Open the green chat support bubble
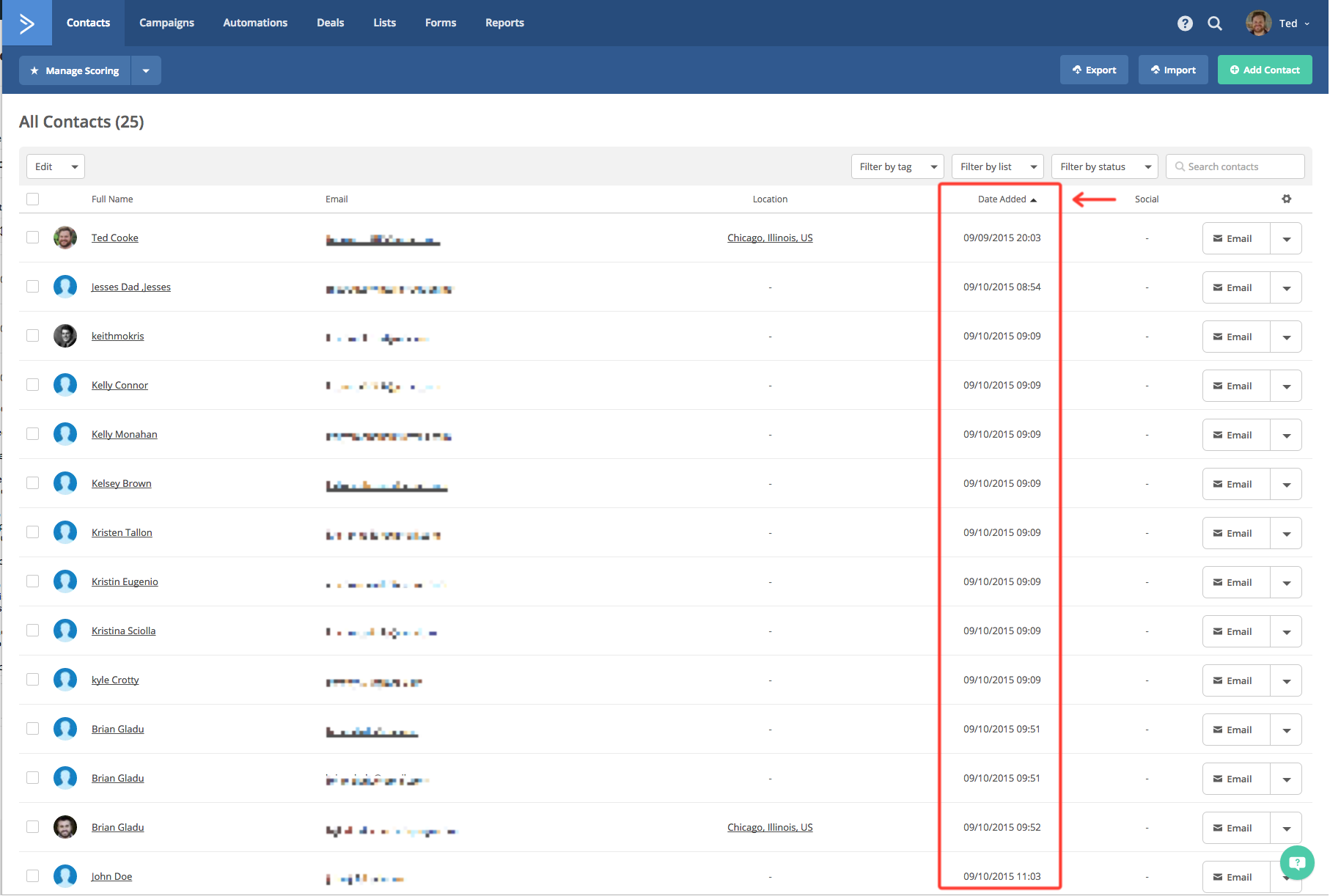Screen dimensions: 1330x896 (x=1297, y=862)
